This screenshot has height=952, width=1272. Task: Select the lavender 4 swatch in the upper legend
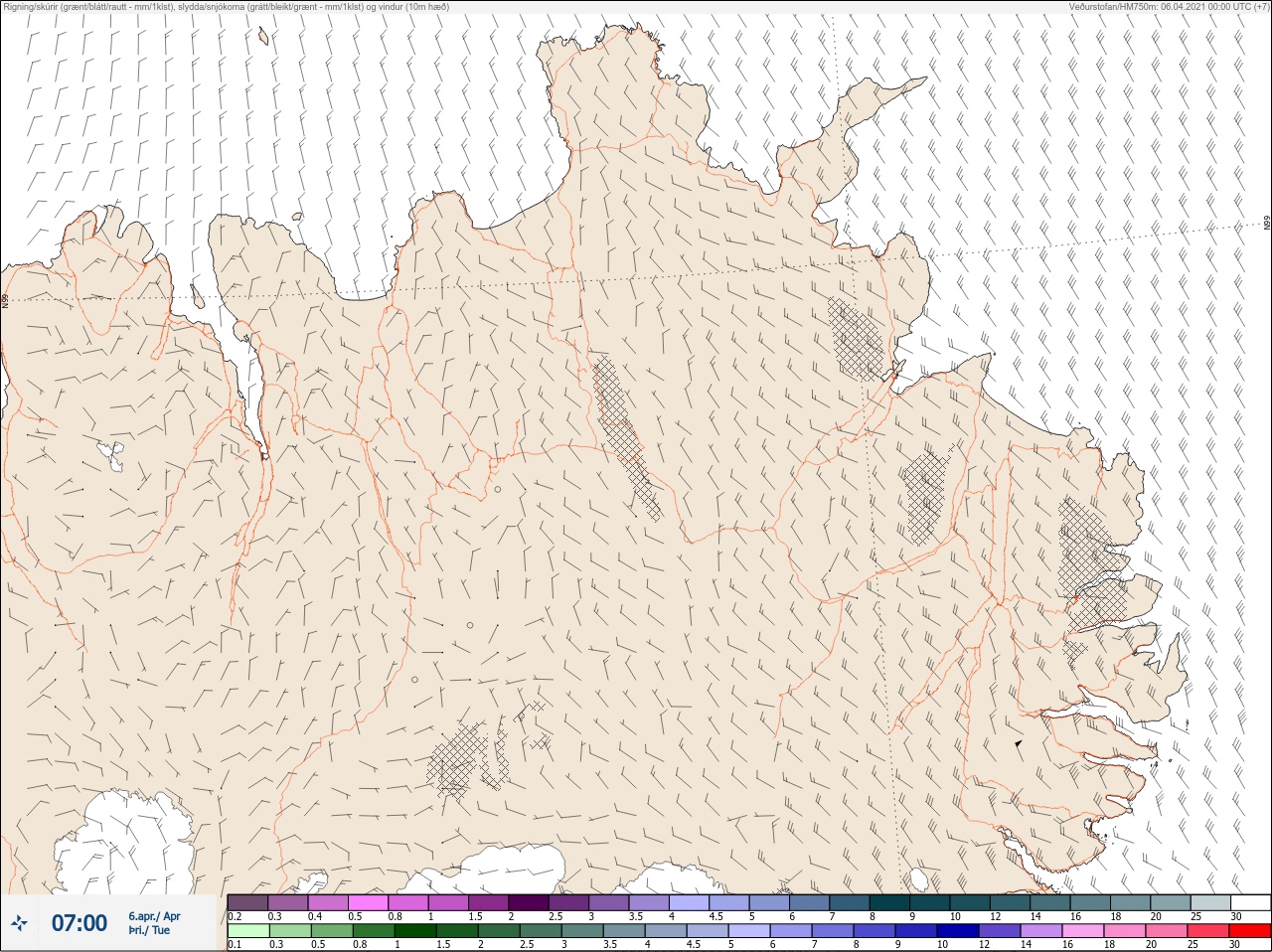pos(689,902)
